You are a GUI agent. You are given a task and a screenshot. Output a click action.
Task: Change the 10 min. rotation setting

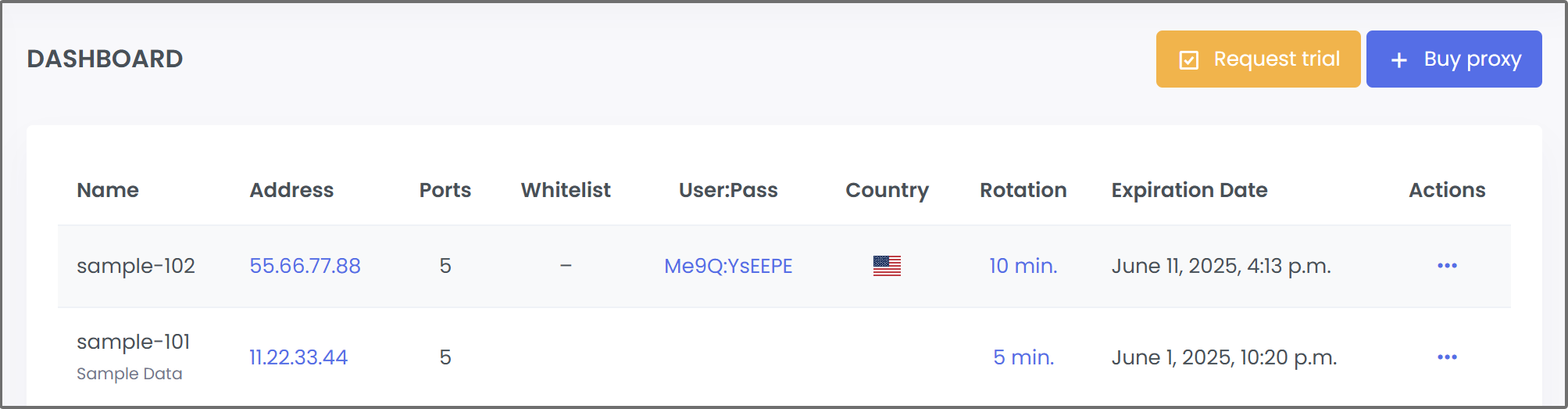click(x=1023, y=266)
